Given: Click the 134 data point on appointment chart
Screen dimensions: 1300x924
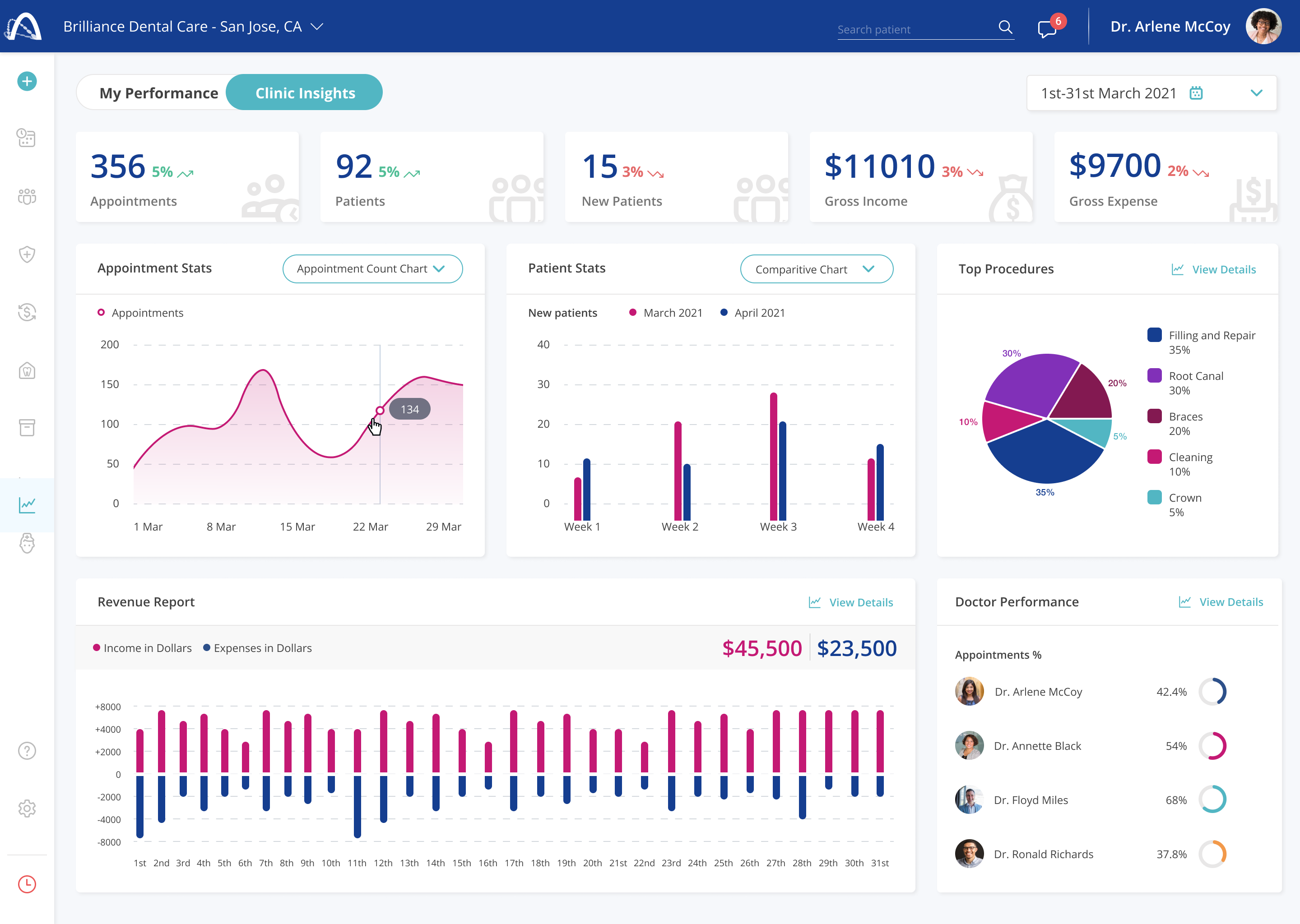Looking at the screenshot, I should tap(380, 410).
